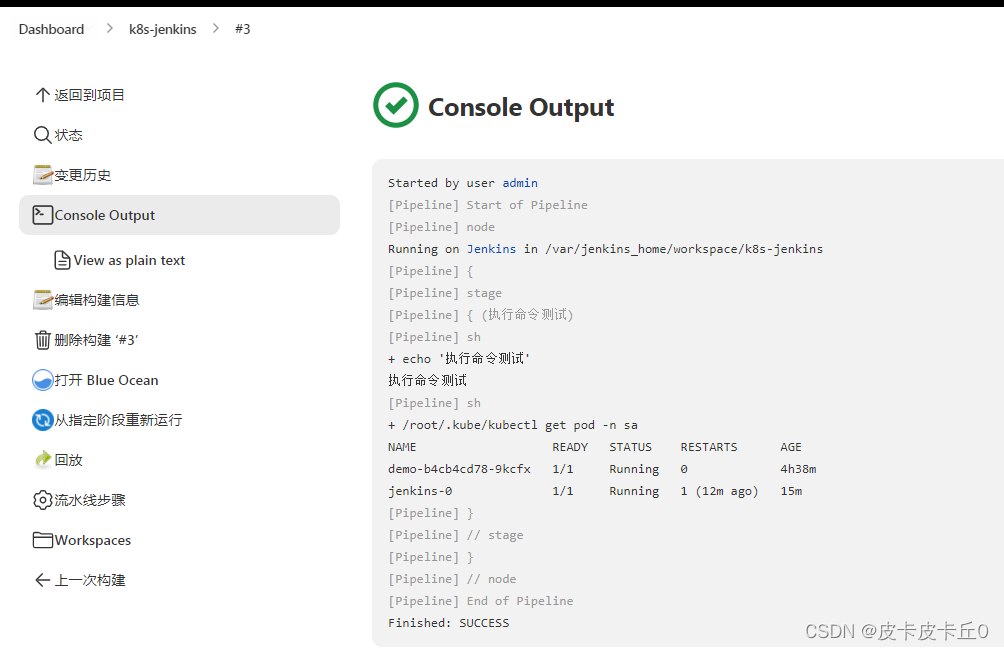Go to Dashboard in the breadcrumb

(x=51, y=29)
